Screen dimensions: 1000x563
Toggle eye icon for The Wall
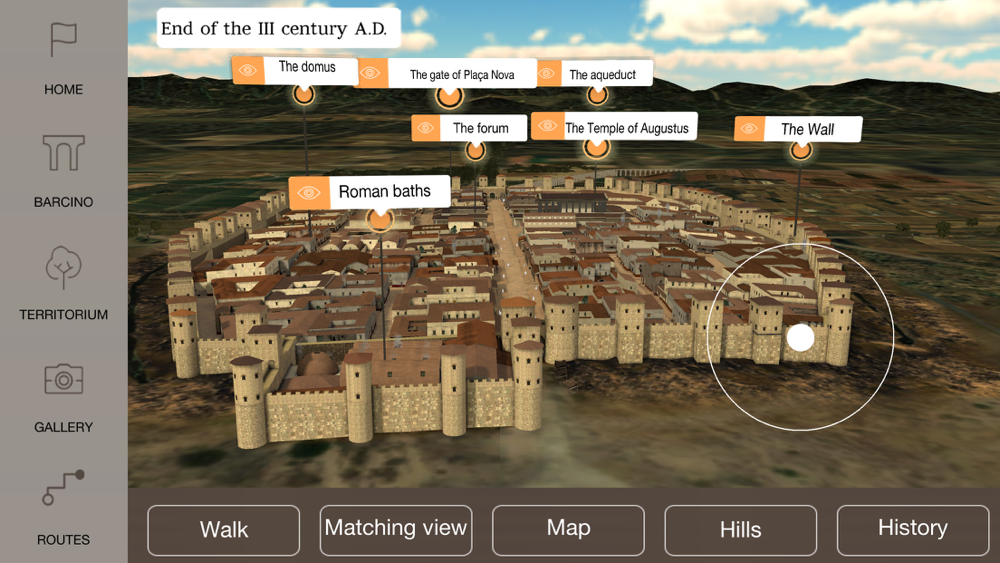tap(749, 129)
